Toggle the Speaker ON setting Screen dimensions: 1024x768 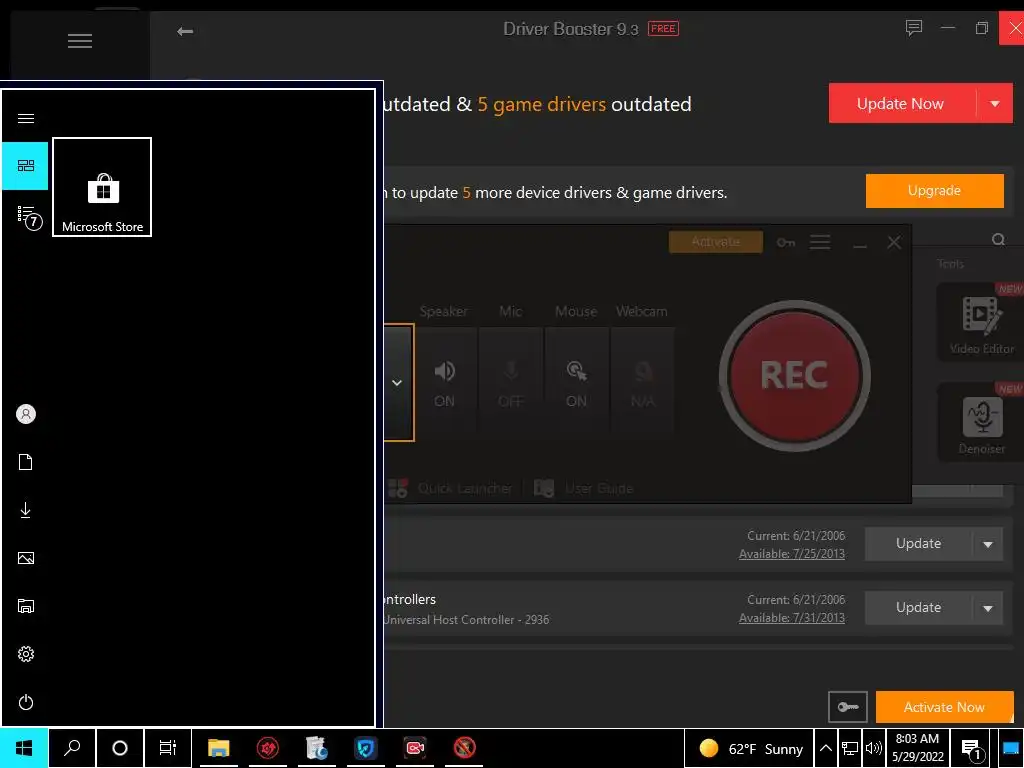point(445,379)
